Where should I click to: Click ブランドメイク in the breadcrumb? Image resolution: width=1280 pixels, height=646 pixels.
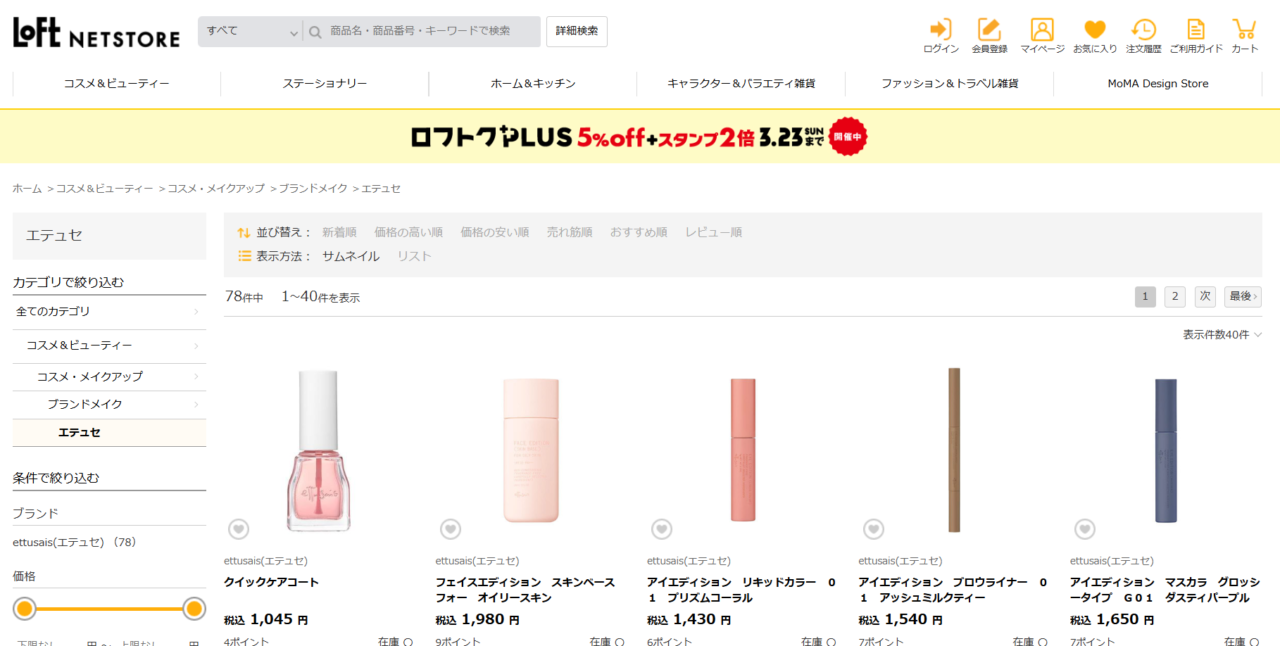(x=313, y=189)
